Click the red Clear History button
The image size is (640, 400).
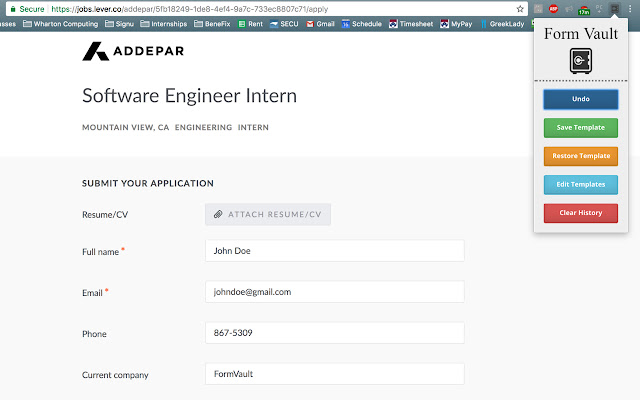pyautogui.click(x=580, y=213)
